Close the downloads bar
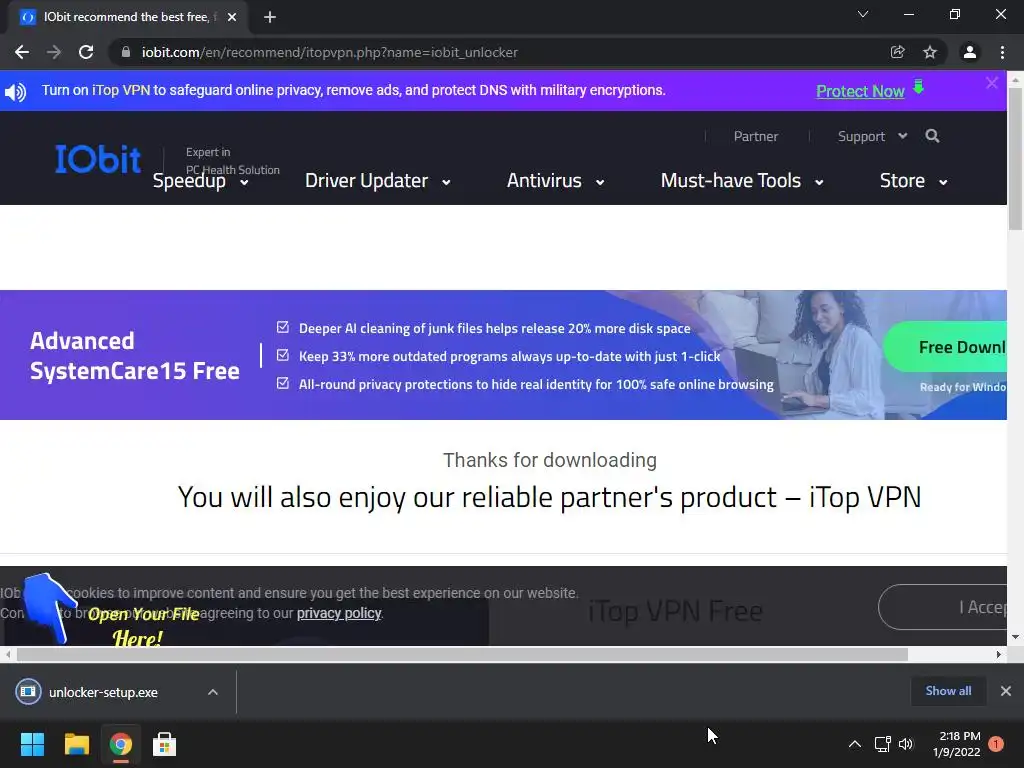The image size is (1024, 768). (1006, 691)
